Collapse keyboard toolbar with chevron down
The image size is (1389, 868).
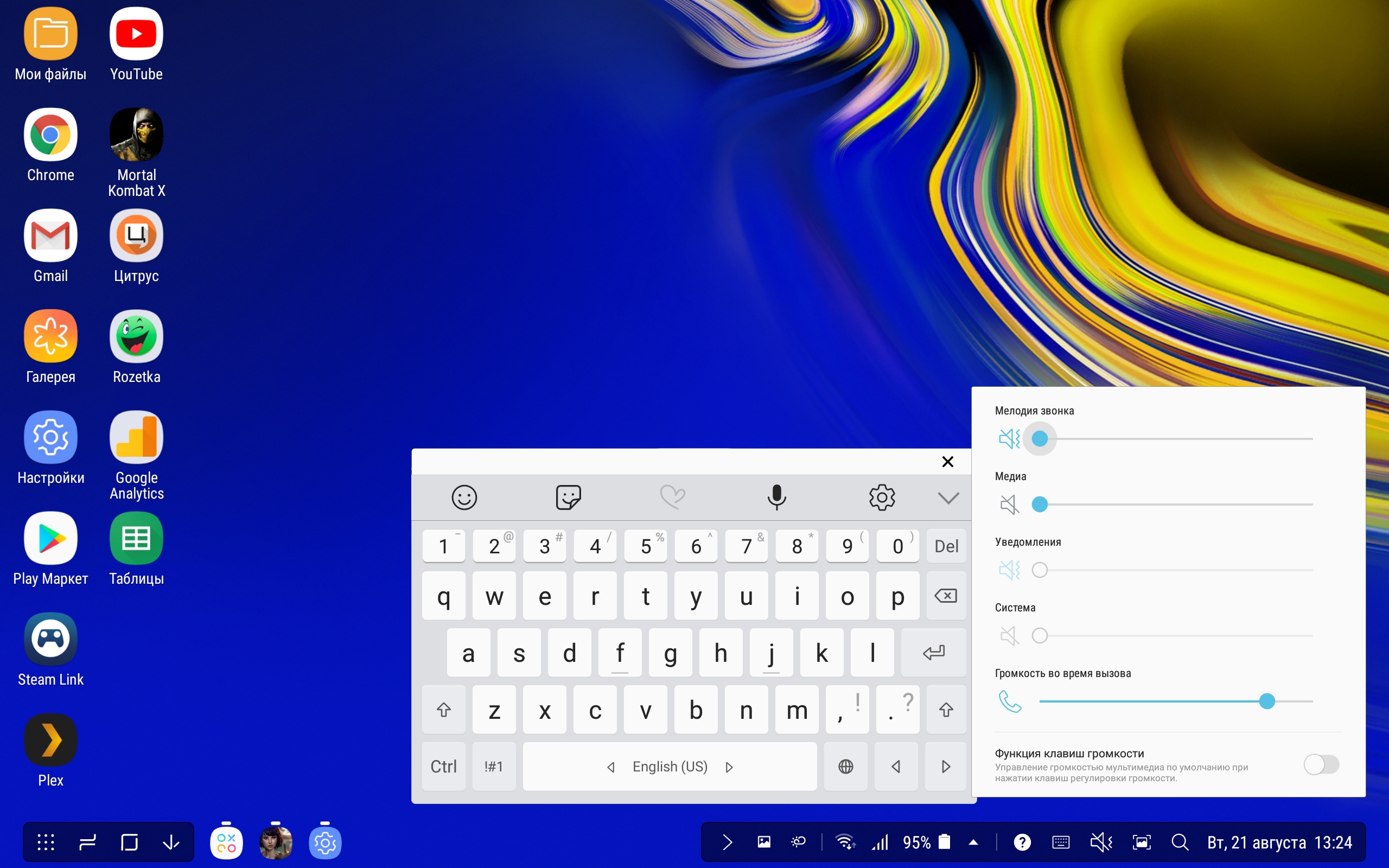point(948,497)
